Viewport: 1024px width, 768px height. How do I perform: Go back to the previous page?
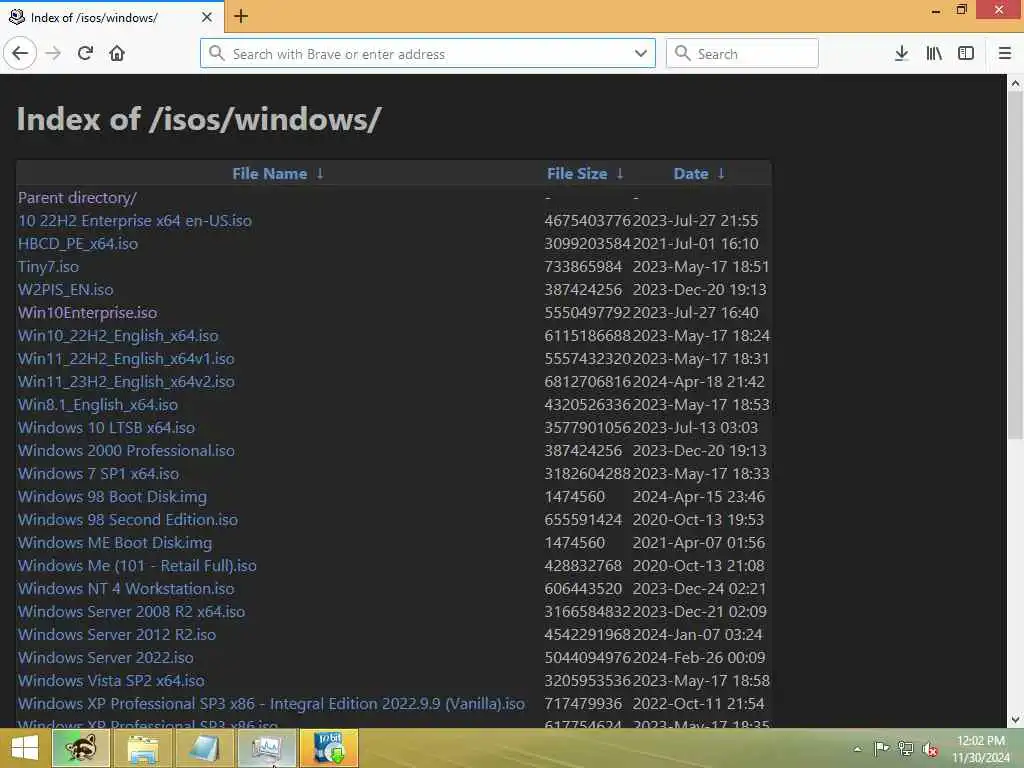tap(20, 53)
